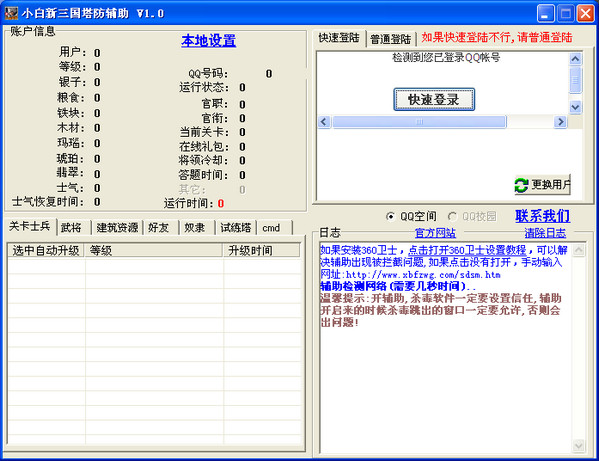Click the 辅助检测网络 bold log line
599x461 pixels.
tap(398, 286)
